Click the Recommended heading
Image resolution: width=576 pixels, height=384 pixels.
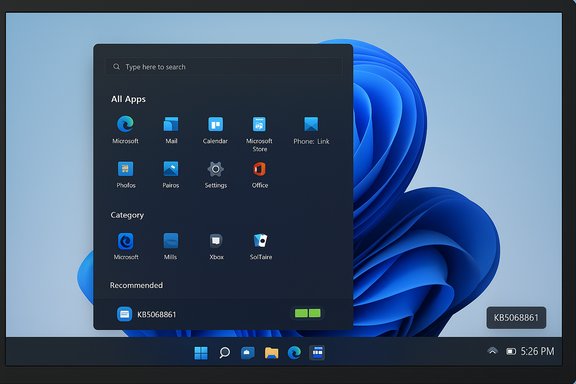click(136, 285)
